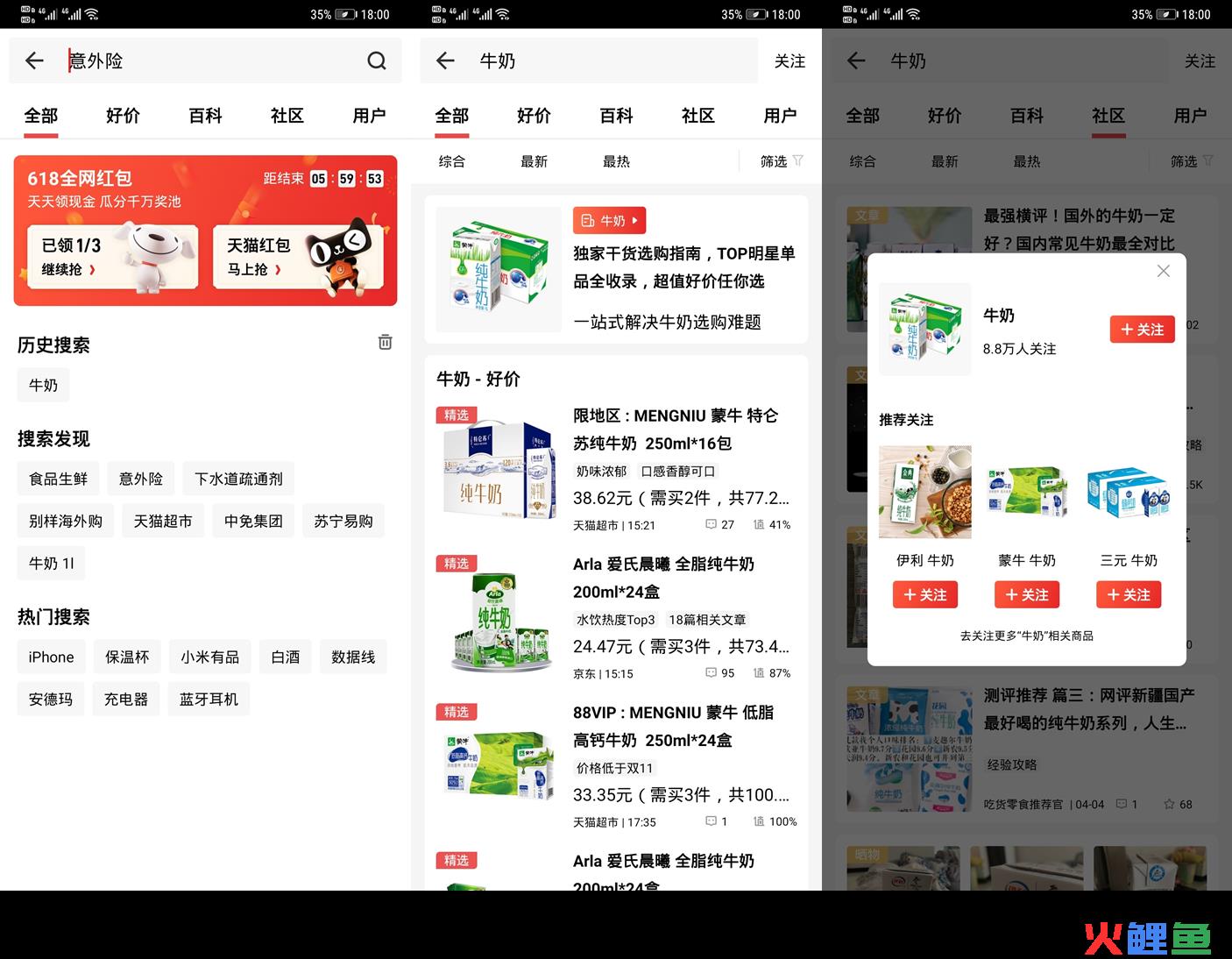Open 去关注更多"牛奶"相关商品 link

coord(1027,636)
